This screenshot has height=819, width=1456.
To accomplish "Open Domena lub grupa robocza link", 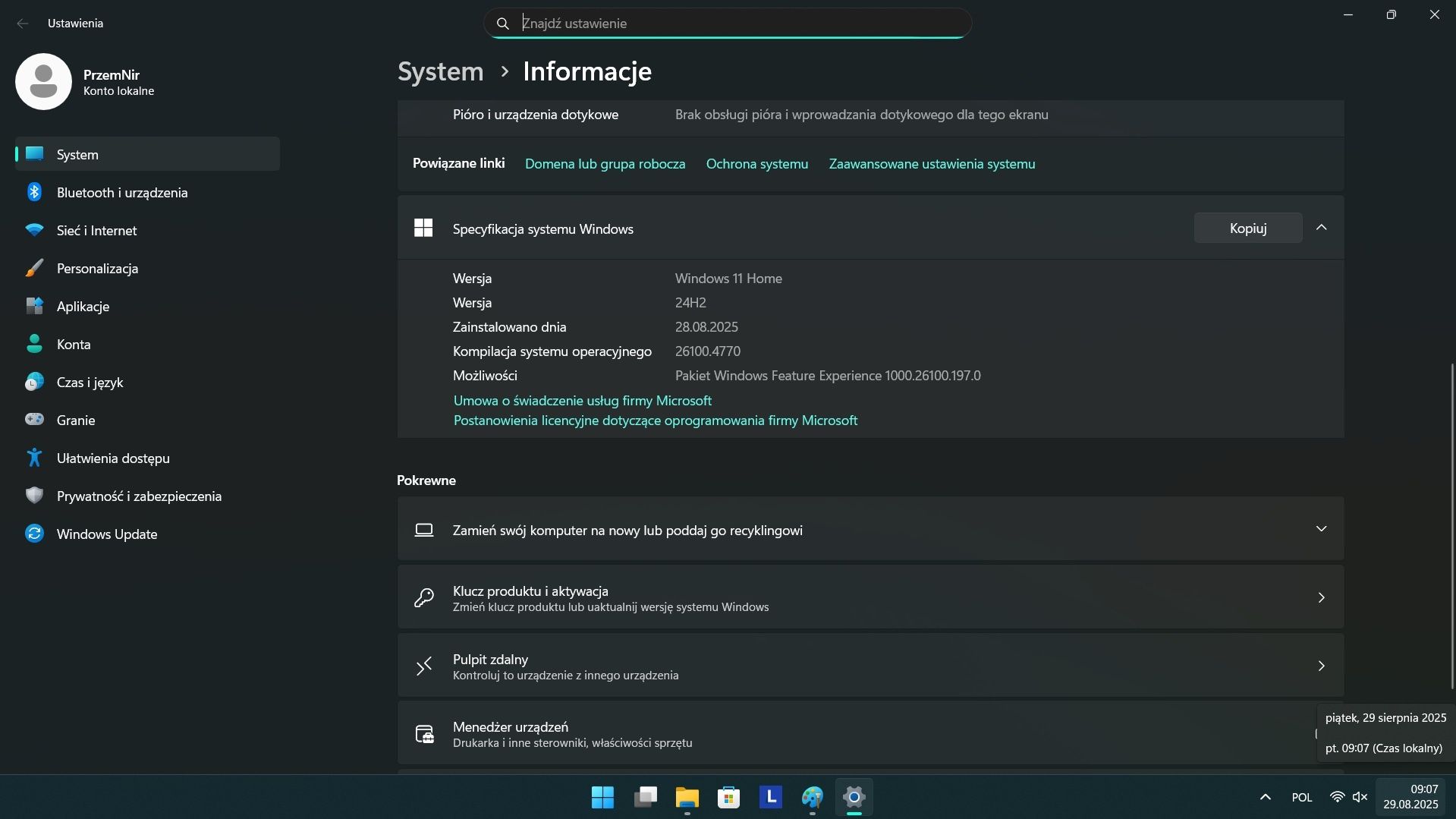I will [x=605, y=164].
